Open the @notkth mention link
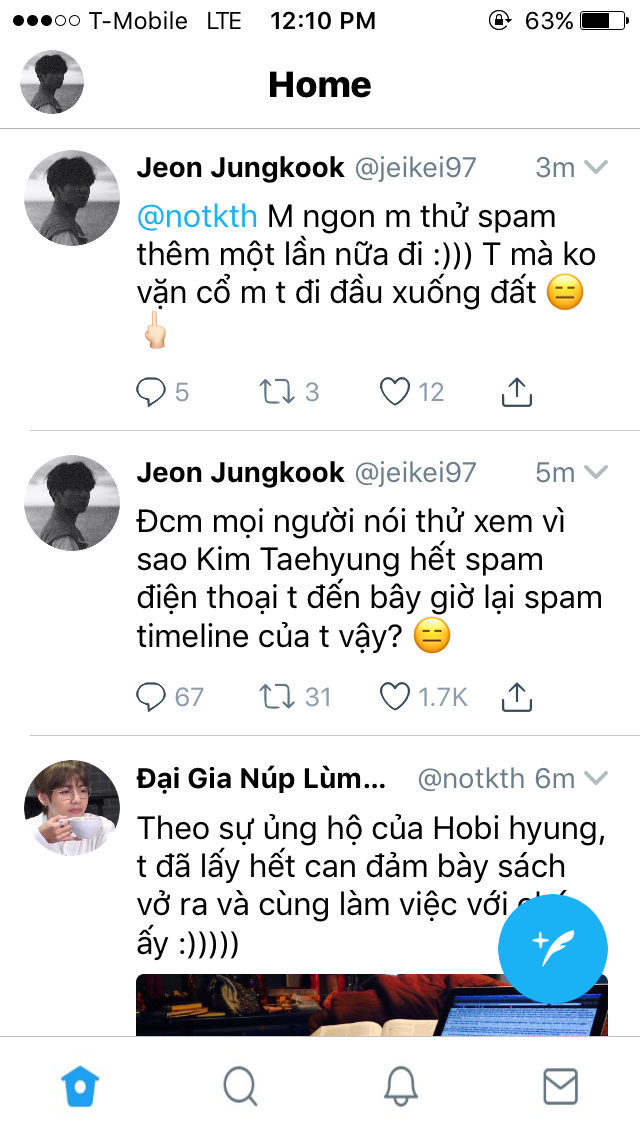This screenshot has width=640, height=1136. tap(197, 216)
